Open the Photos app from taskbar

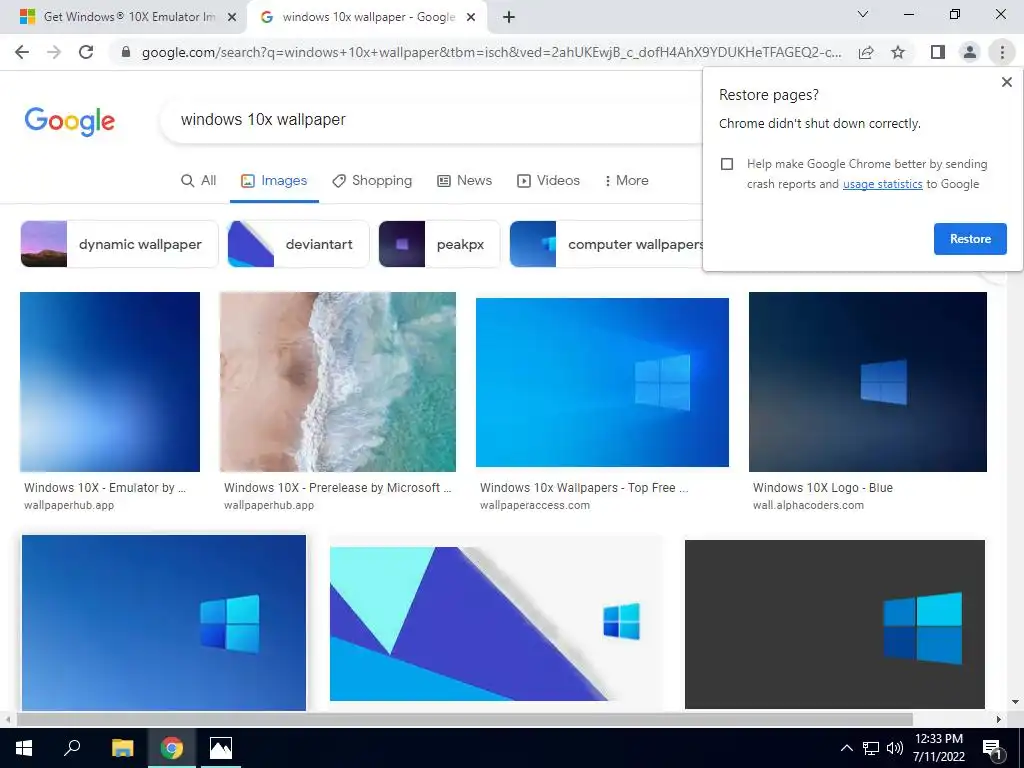coord(221,748)
